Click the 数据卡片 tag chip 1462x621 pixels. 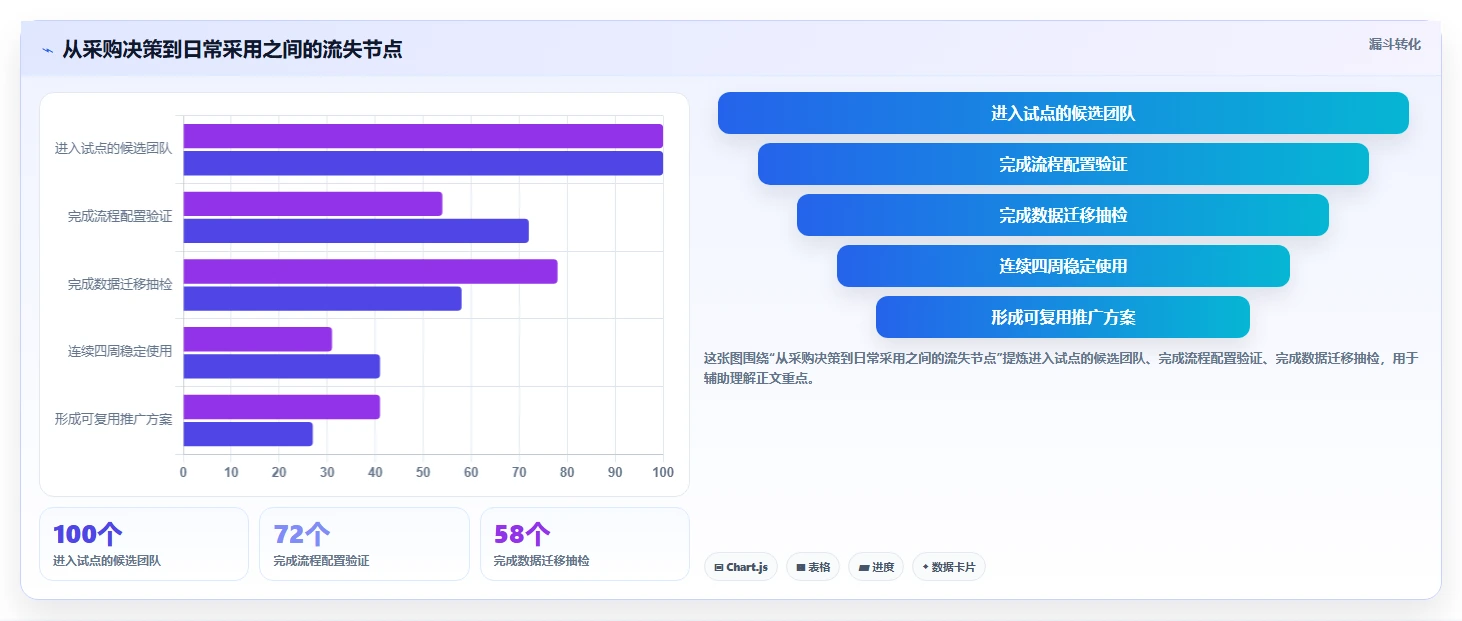(x=949, y=567)
